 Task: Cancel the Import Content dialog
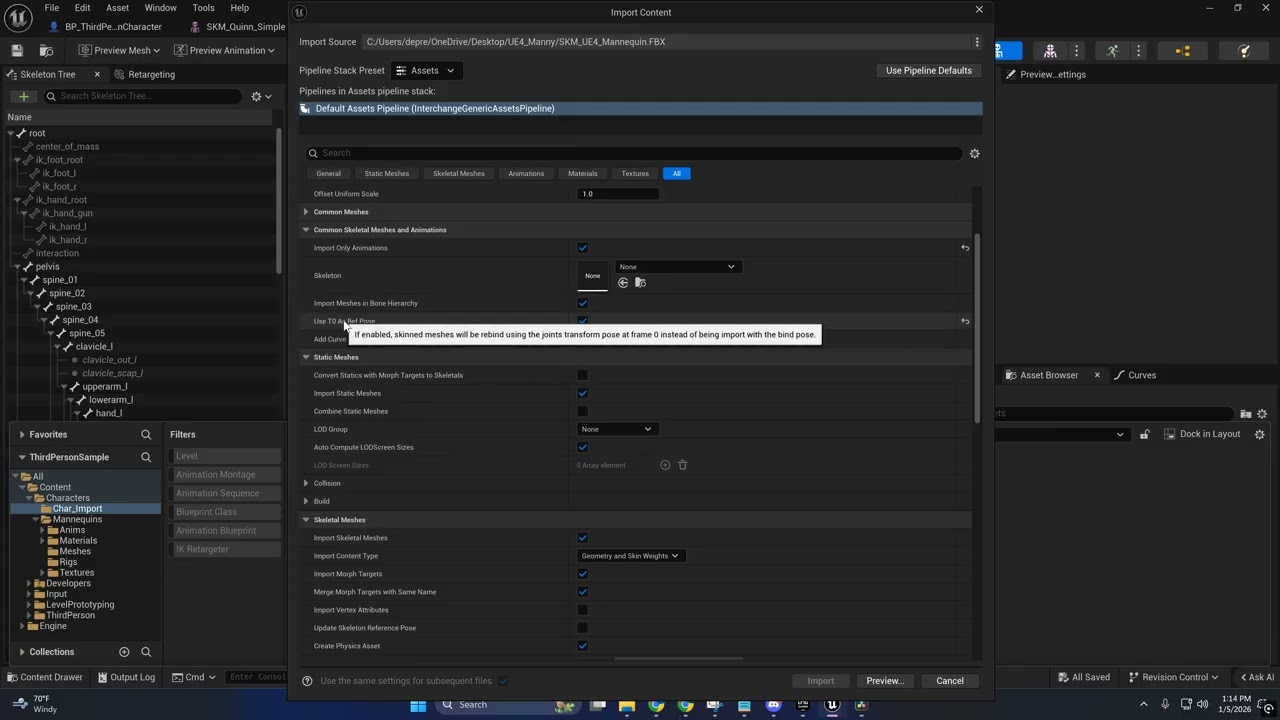[950, 681]
